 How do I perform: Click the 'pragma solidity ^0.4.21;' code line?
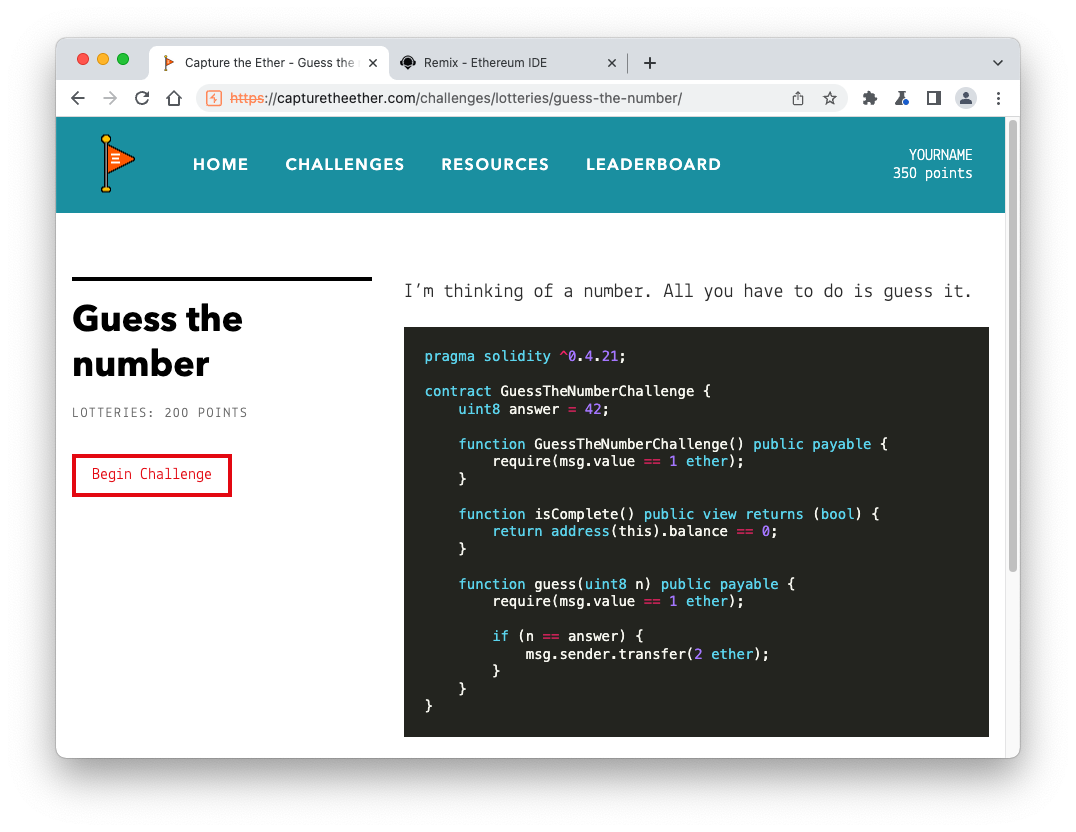pyautogui.click(x=525, y=356)
